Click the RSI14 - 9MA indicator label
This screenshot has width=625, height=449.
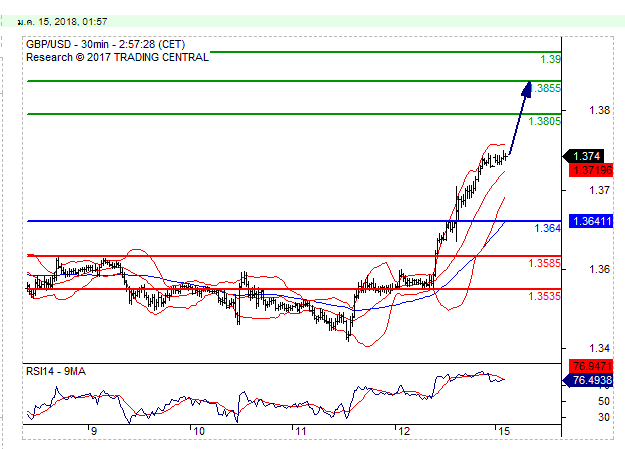(56, 372)
